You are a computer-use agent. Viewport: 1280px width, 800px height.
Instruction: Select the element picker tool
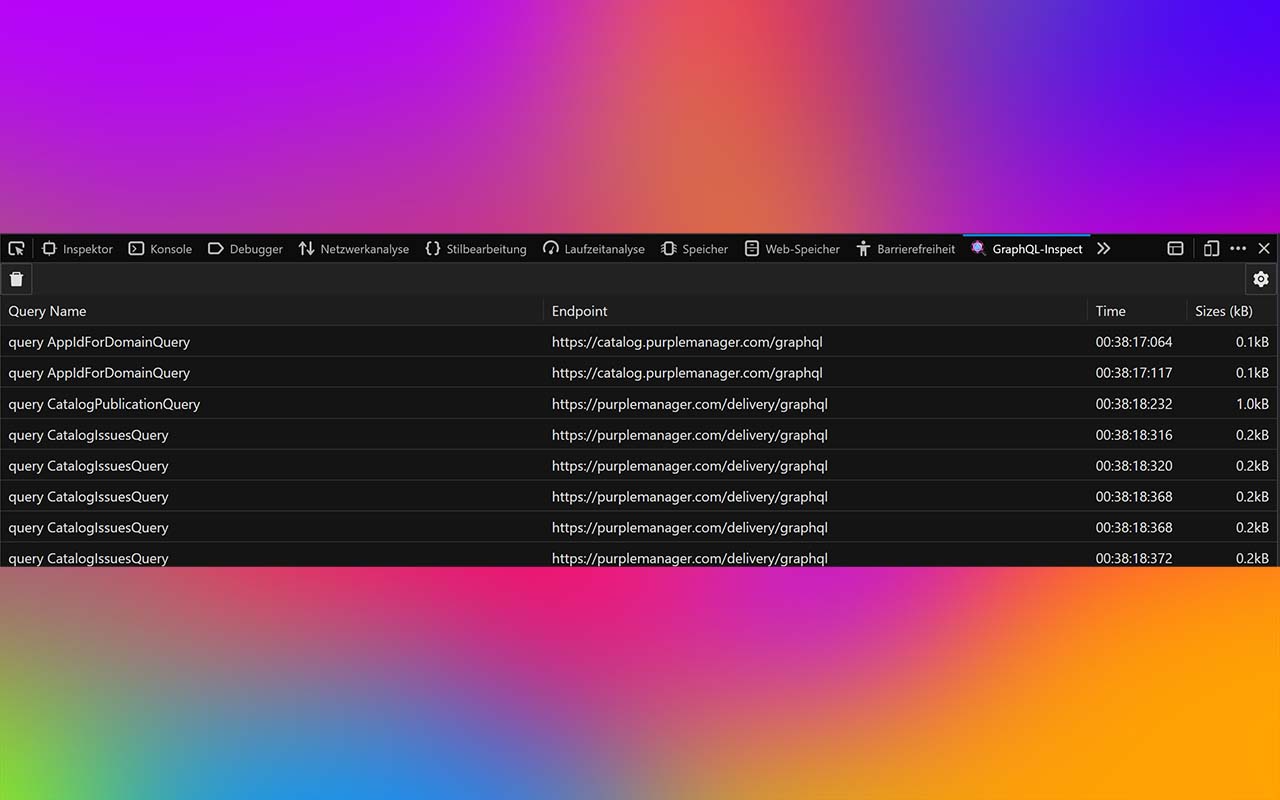click(x=16, y=248)
